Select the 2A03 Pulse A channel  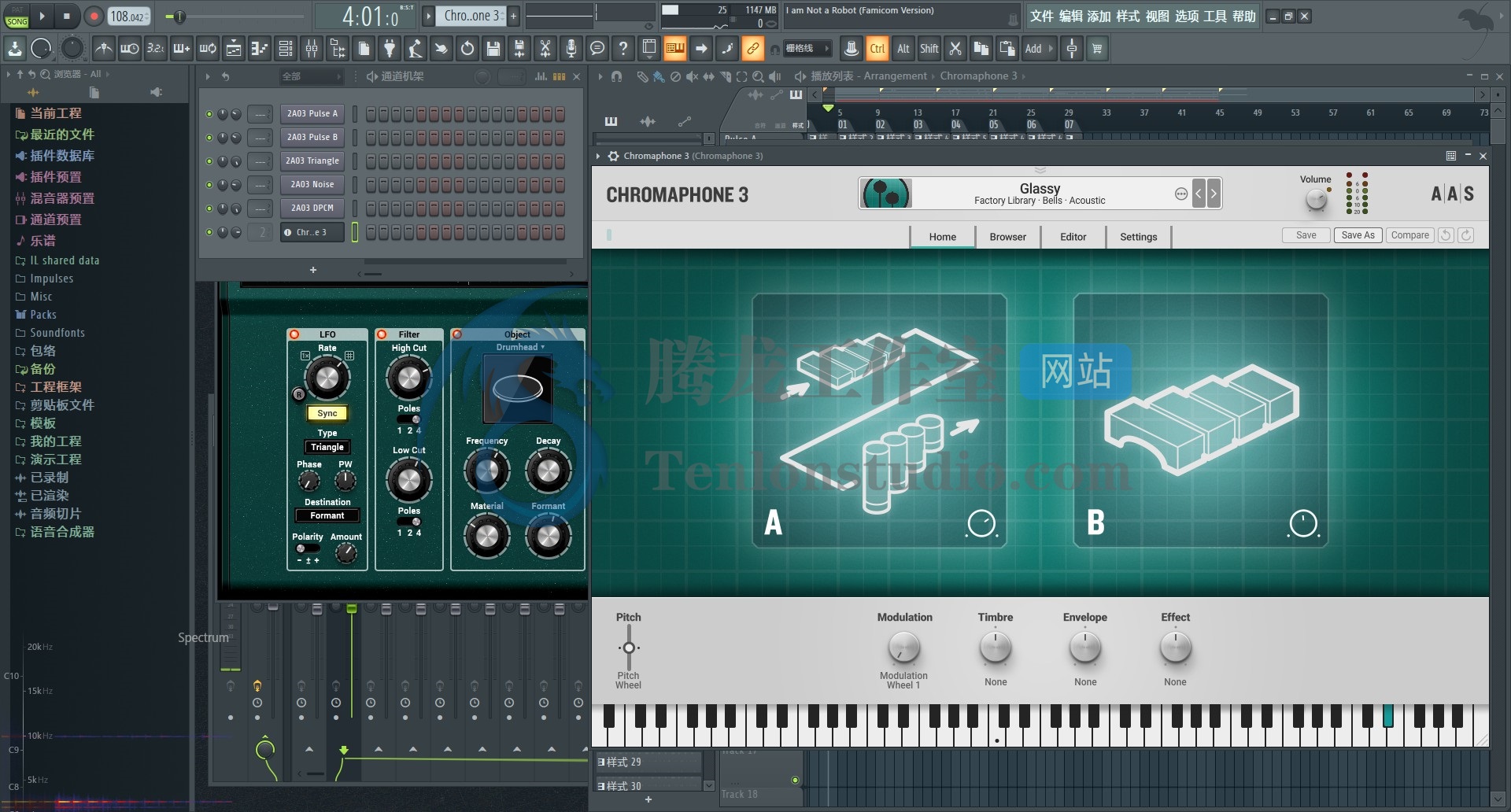tap(312, 113)
